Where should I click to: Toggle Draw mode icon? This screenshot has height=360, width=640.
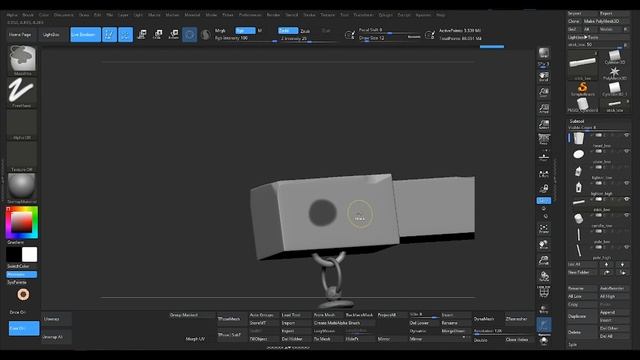[125, 35]
